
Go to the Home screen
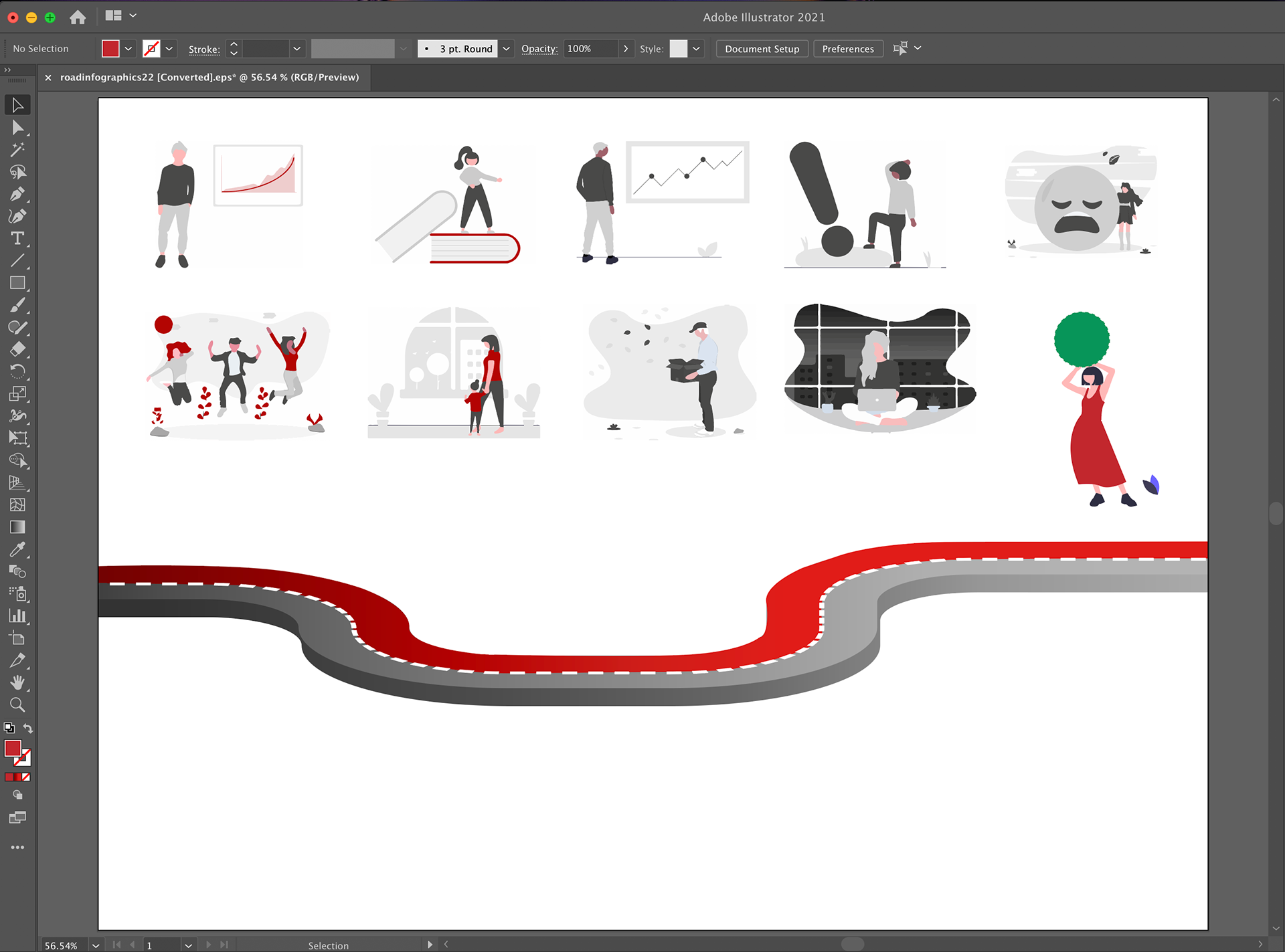pos(78,17)
